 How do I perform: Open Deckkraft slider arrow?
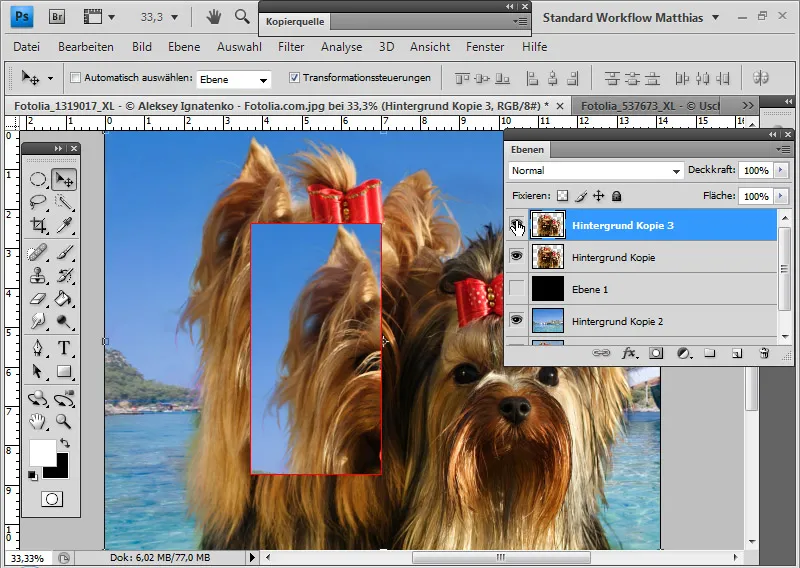click(781, 170)
